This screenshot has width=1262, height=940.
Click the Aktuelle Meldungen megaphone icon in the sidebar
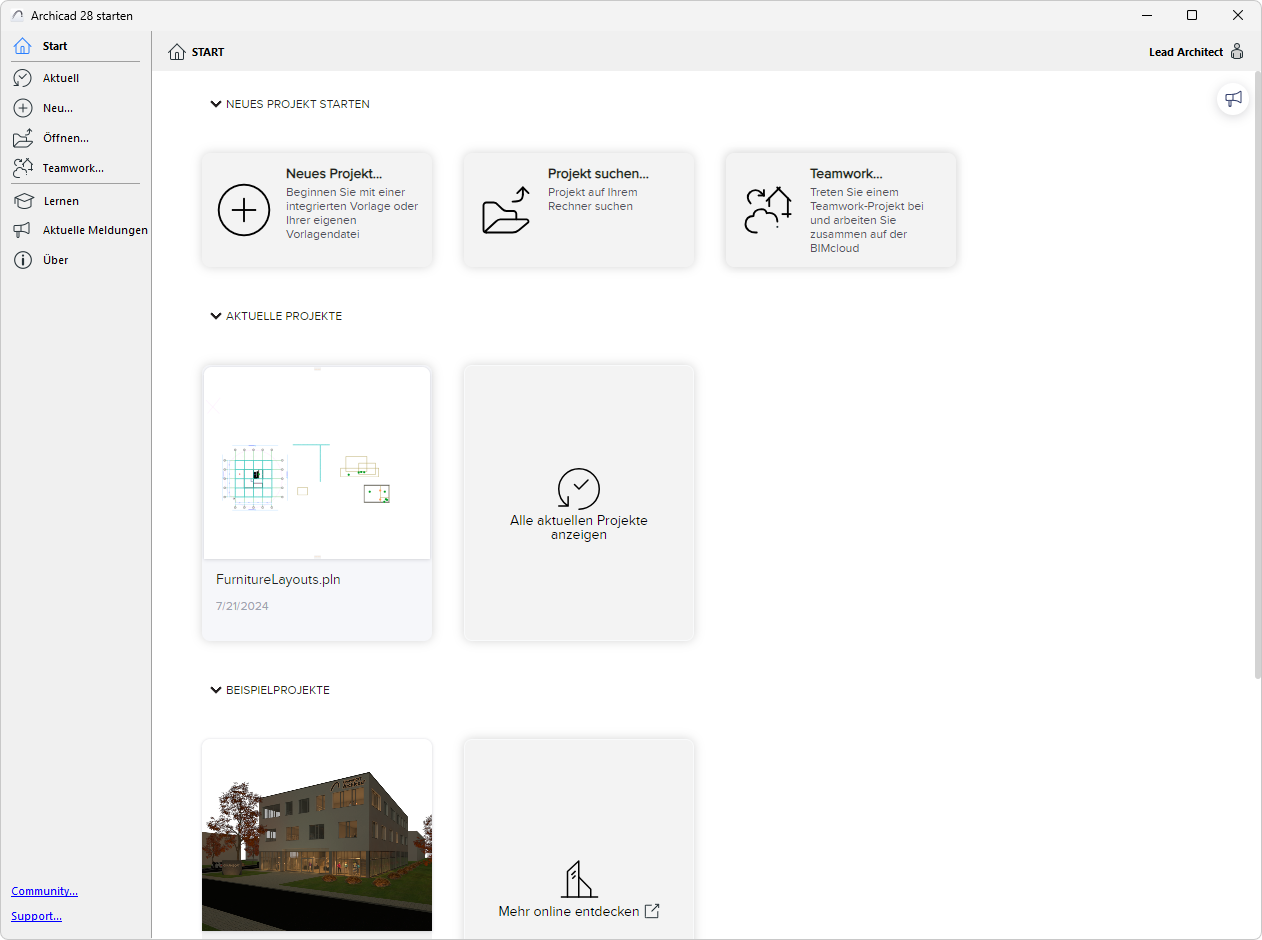point(22,230)
